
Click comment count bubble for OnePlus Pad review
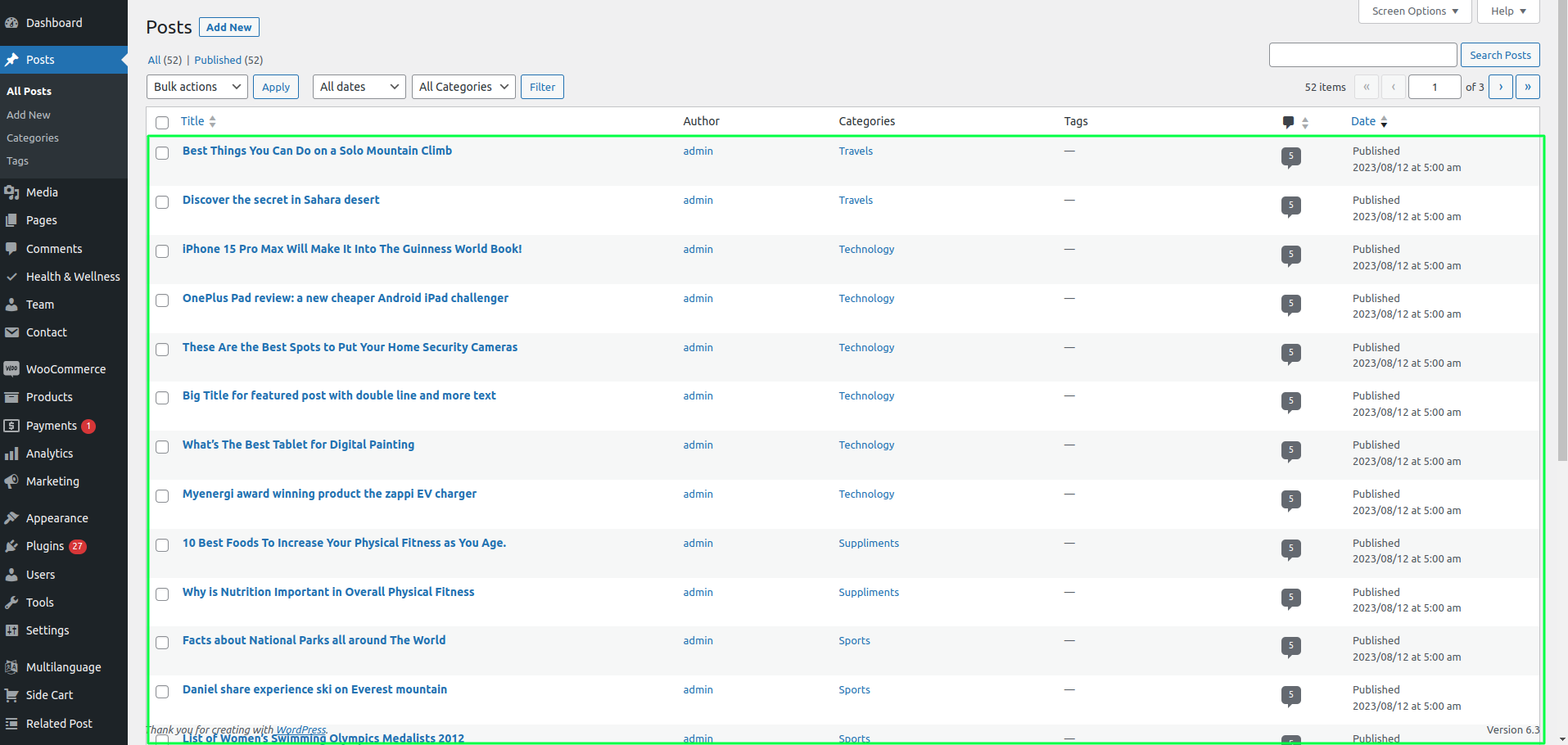(1291, 304)
